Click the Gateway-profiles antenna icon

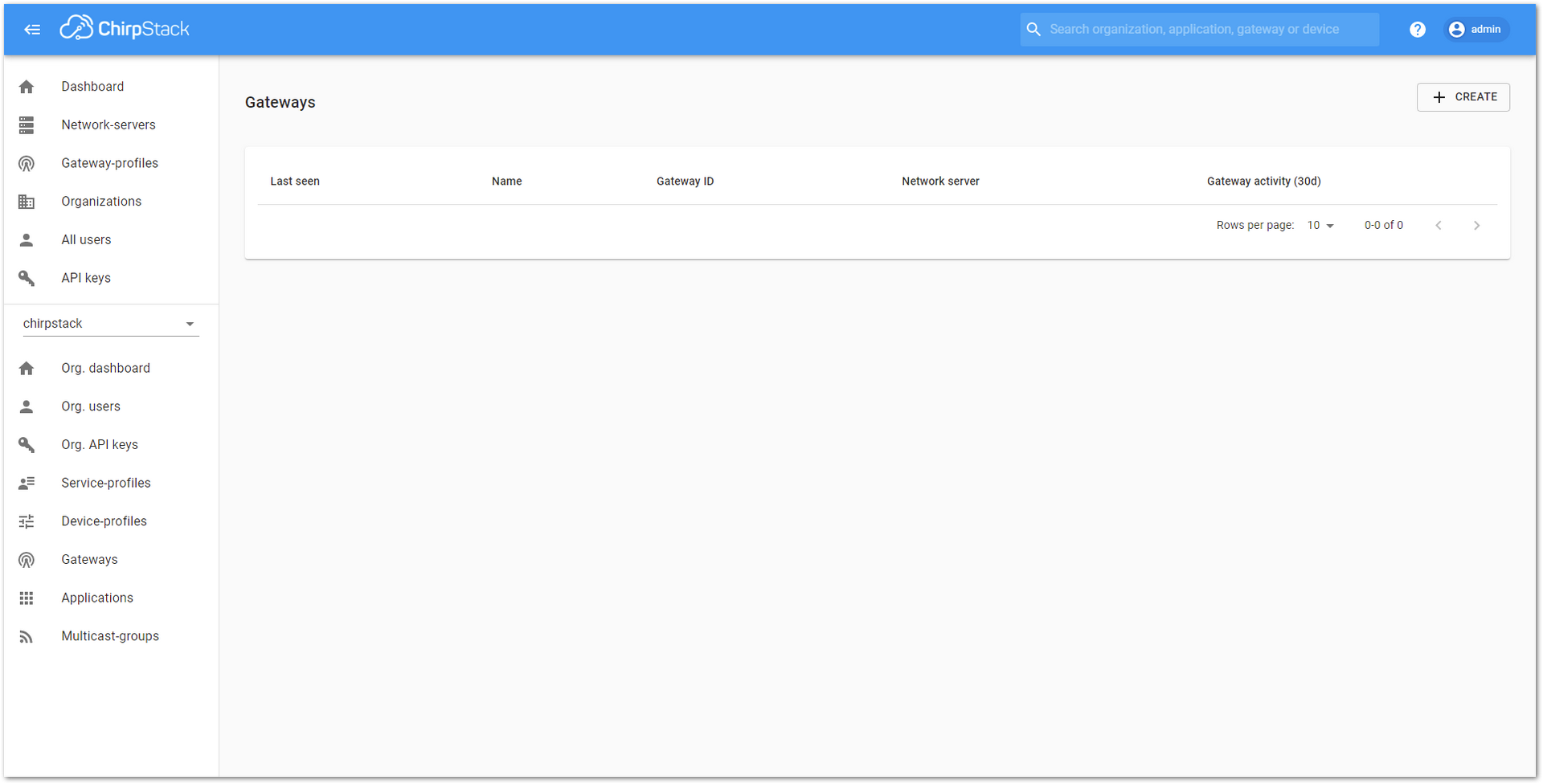tap(27, 163)
